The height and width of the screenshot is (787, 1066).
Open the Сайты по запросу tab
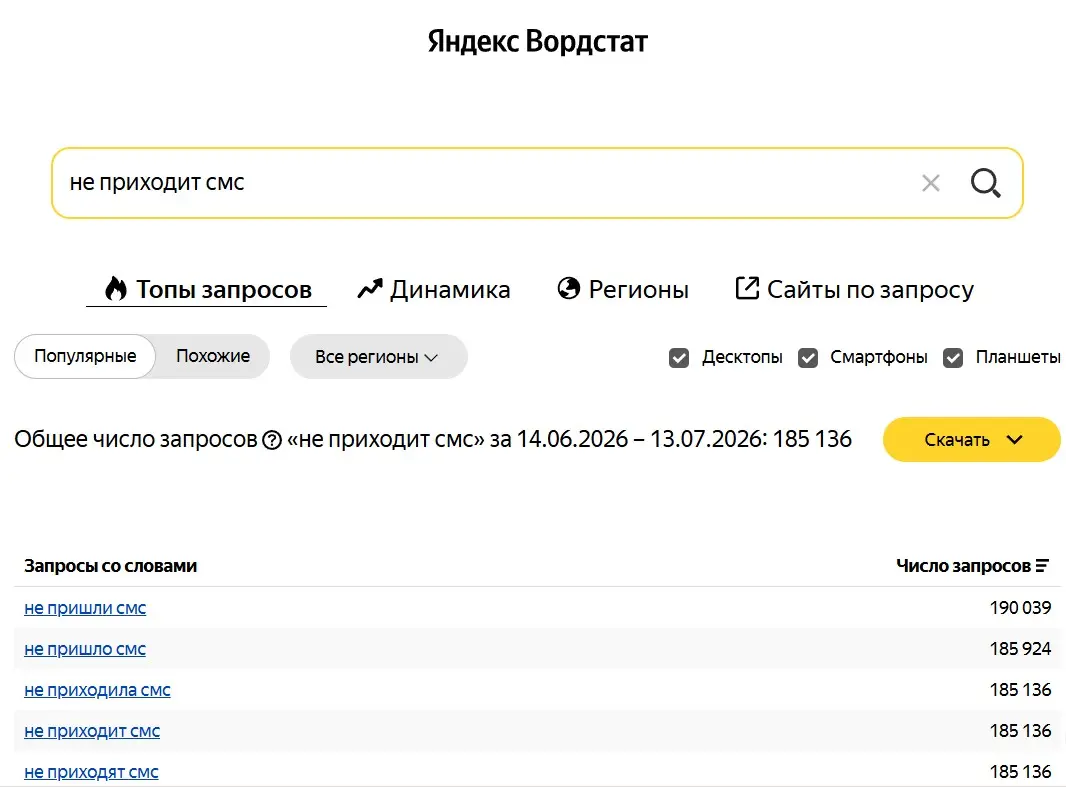coord(855,290)
